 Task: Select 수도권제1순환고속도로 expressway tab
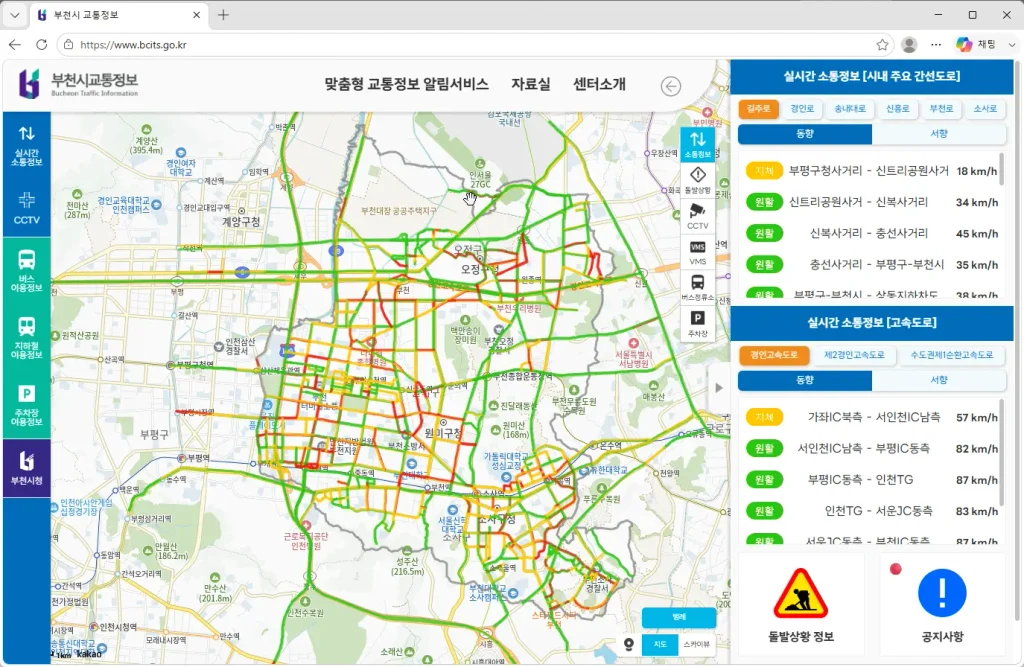(952, 355)
